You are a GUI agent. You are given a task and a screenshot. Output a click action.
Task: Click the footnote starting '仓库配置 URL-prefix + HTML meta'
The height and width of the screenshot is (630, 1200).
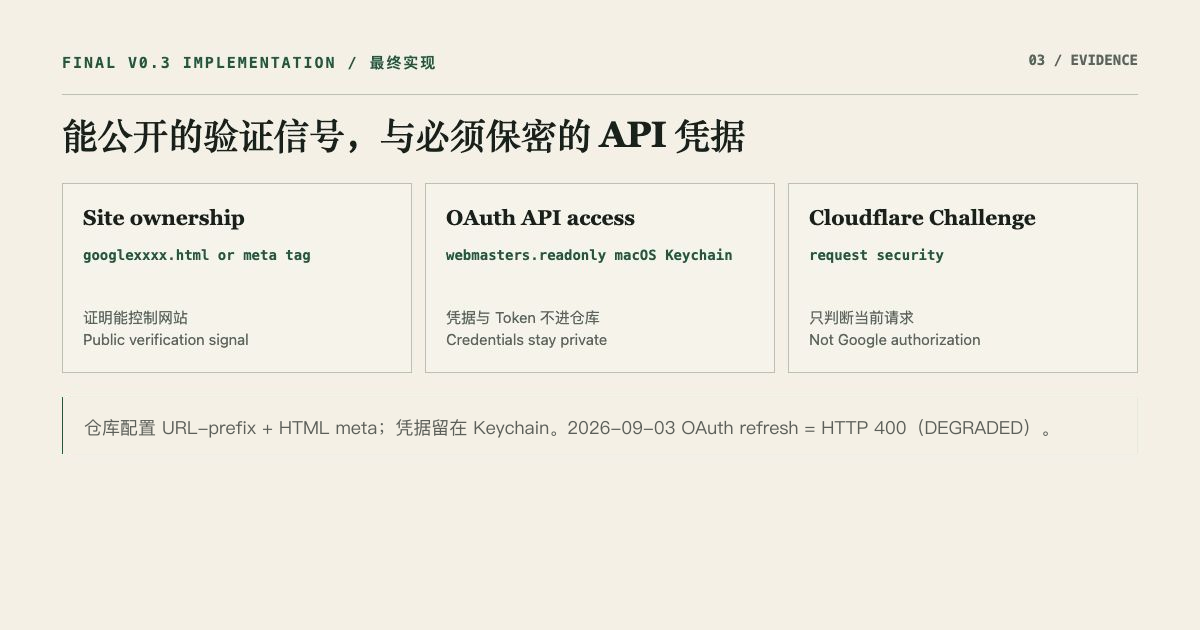click(569, 428)
